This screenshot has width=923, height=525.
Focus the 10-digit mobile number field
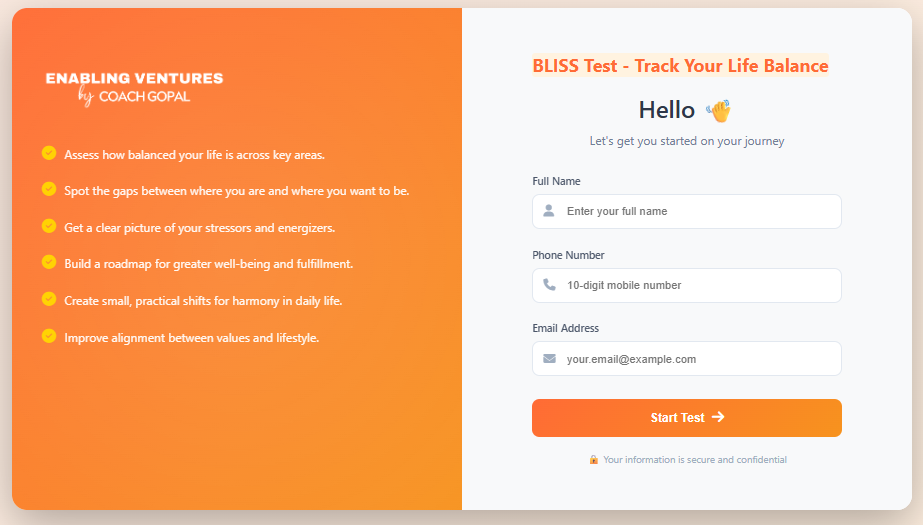(686, 285)
